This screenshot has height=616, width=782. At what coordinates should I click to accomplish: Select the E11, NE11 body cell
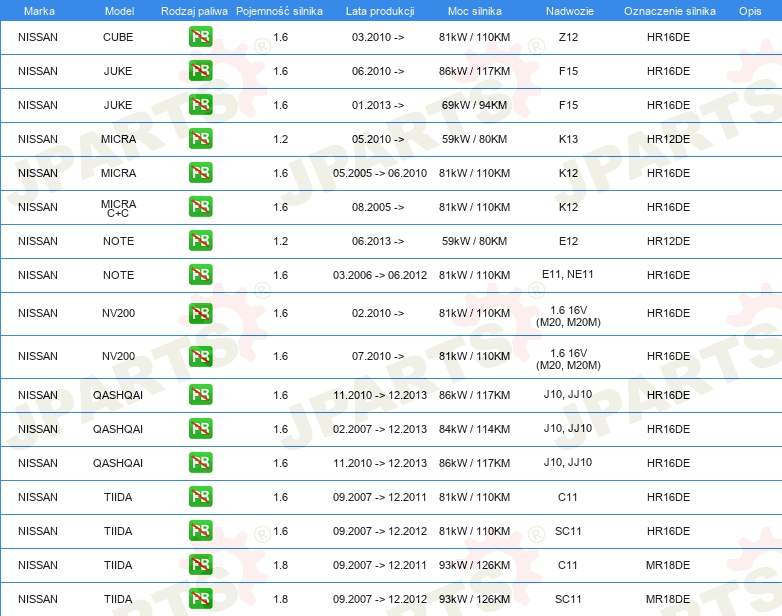click(x=568, y=274)
